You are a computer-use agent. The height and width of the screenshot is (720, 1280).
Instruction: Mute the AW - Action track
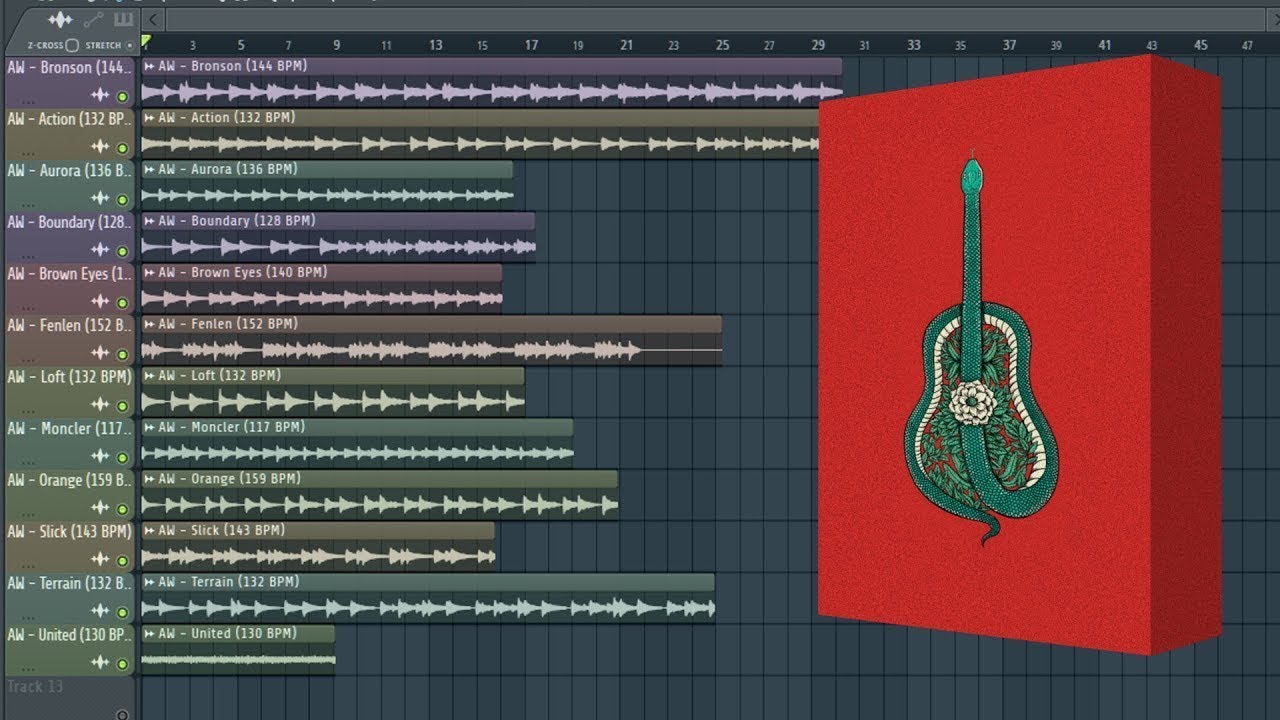click(122, 149)
